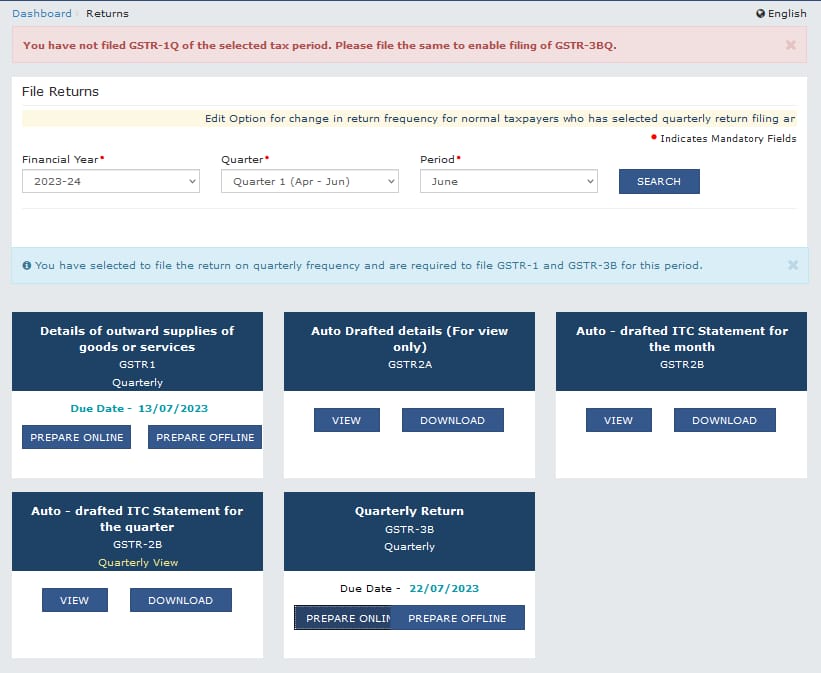The height and width of the screenshot is (673, 821).
Task: Dismiss the red GSTR-1Q error alert
Action: [x=790, y=45]
